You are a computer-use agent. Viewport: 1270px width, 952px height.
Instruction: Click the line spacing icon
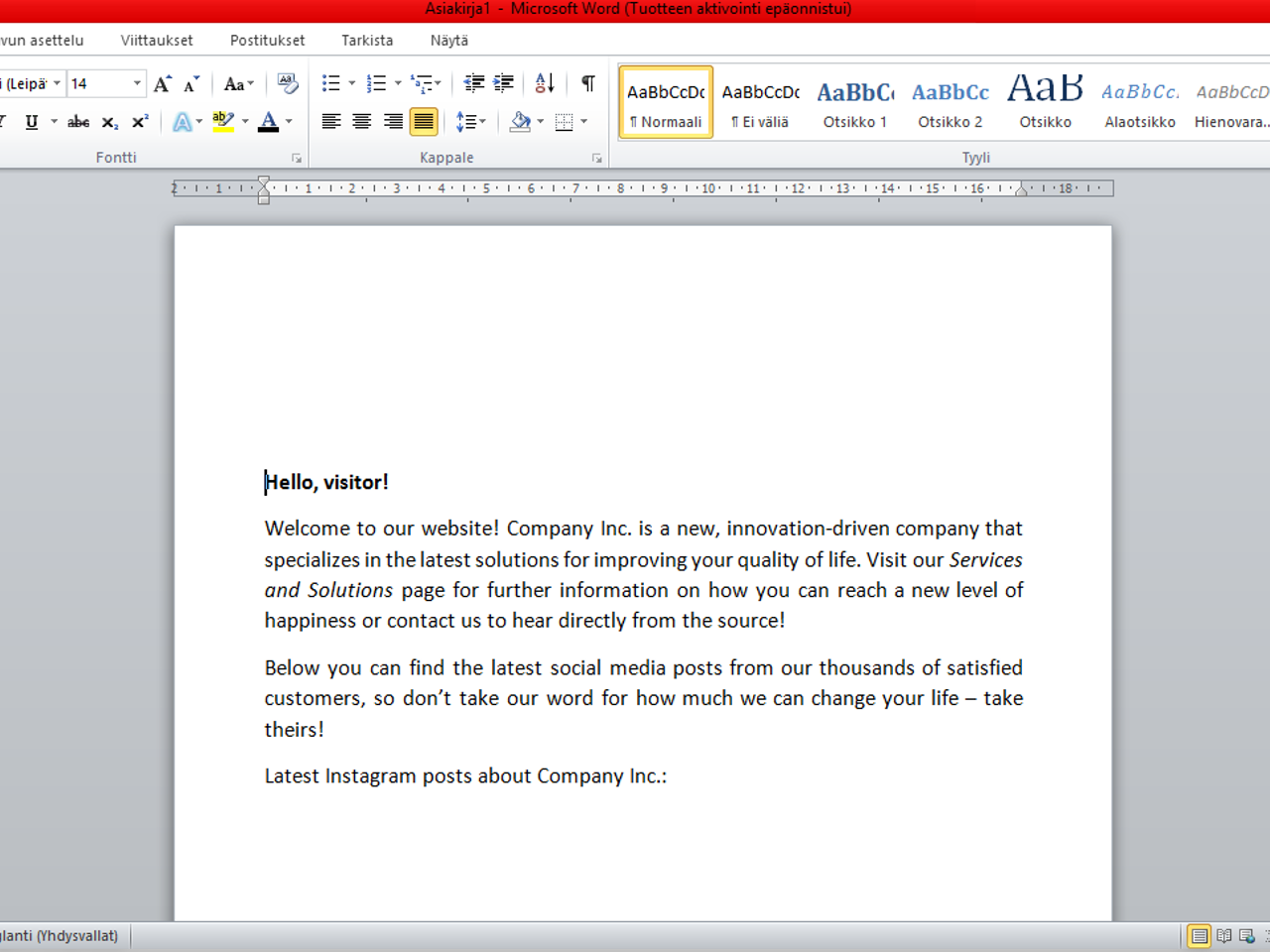[465, 122]
